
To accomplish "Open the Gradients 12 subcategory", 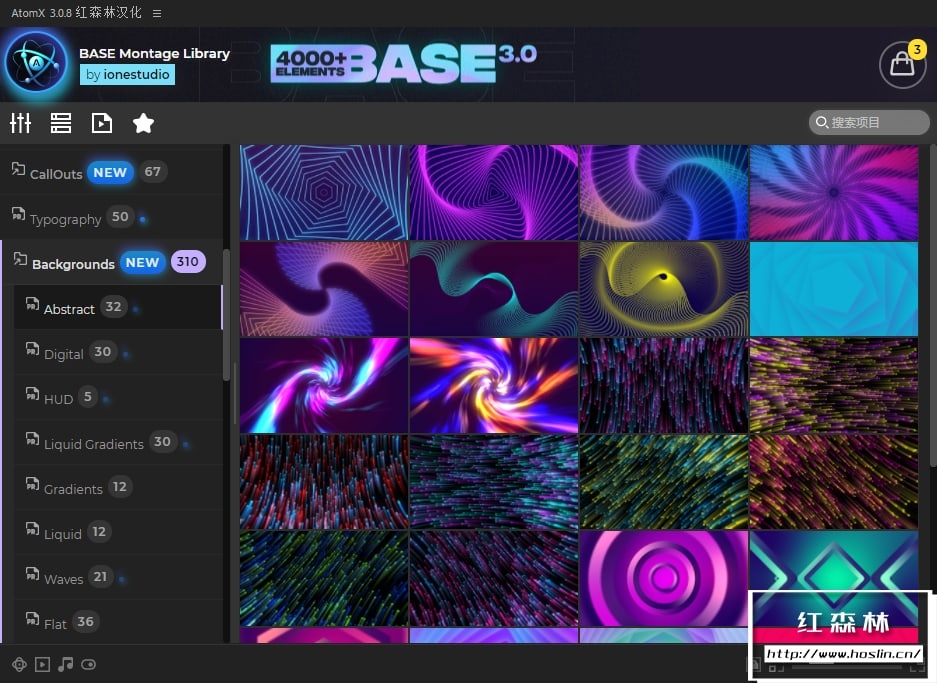I will [118, 488].
